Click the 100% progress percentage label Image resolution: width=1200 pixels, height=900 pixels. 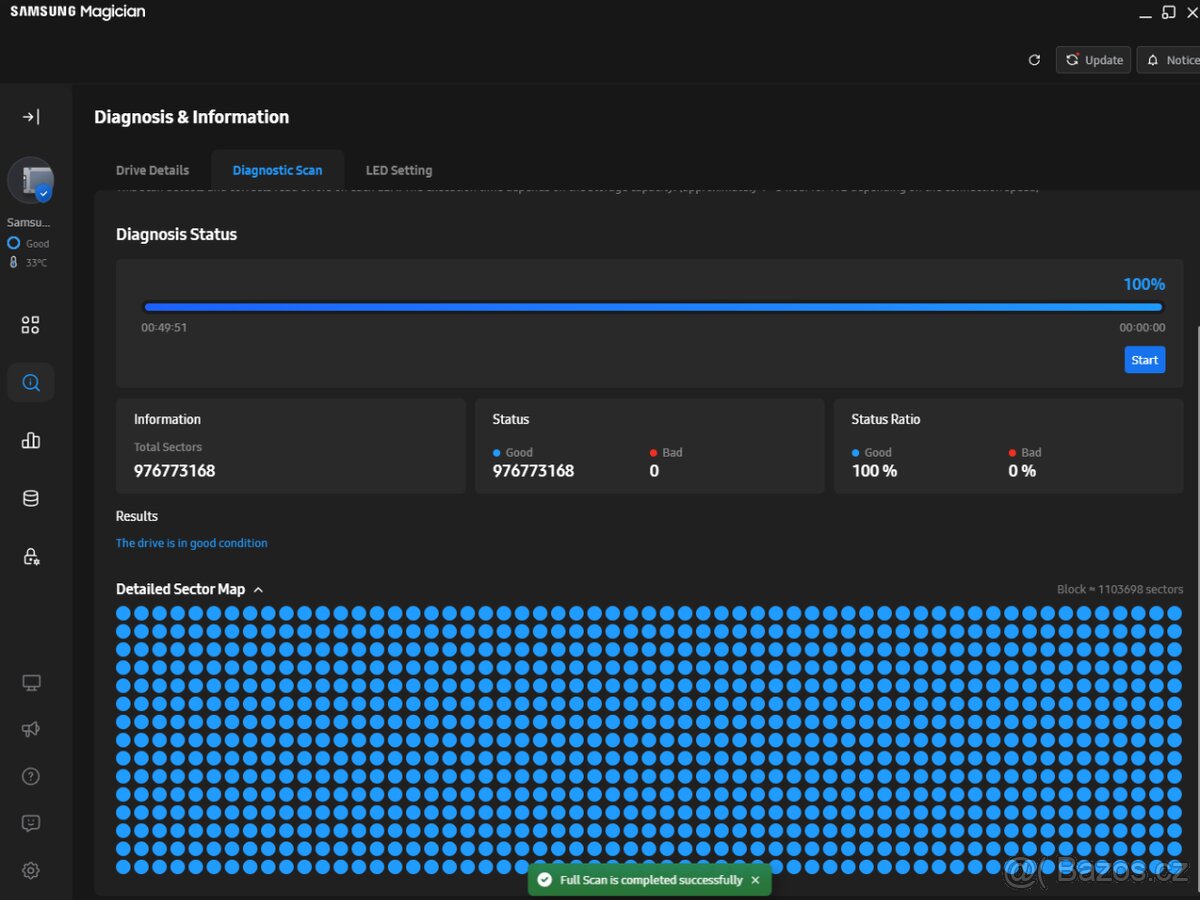[x=1144, y=284]
